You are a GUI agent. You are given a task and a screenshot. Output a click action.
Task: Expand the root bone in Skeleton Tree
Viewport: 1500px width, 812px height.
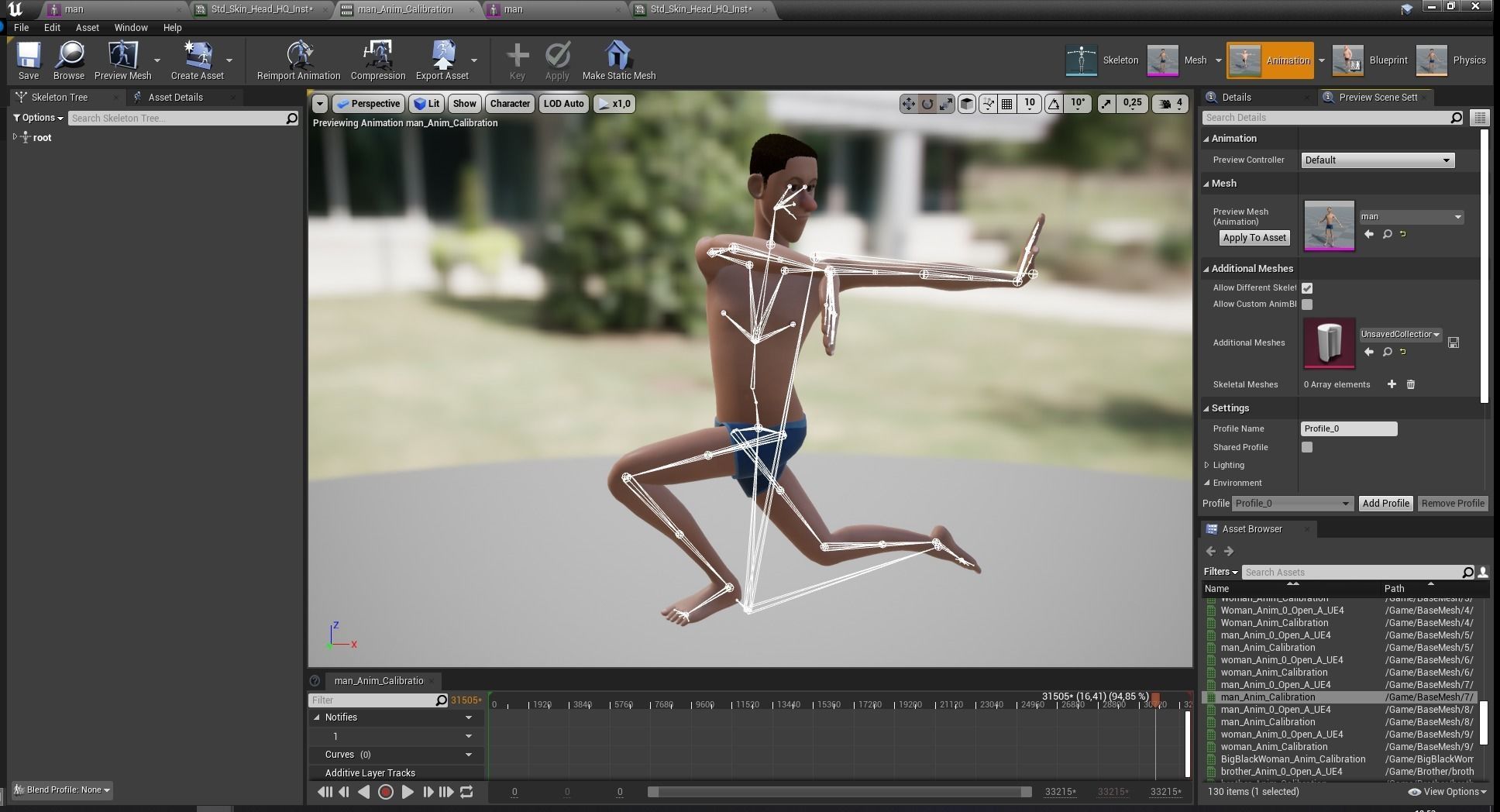coord(15,137)
